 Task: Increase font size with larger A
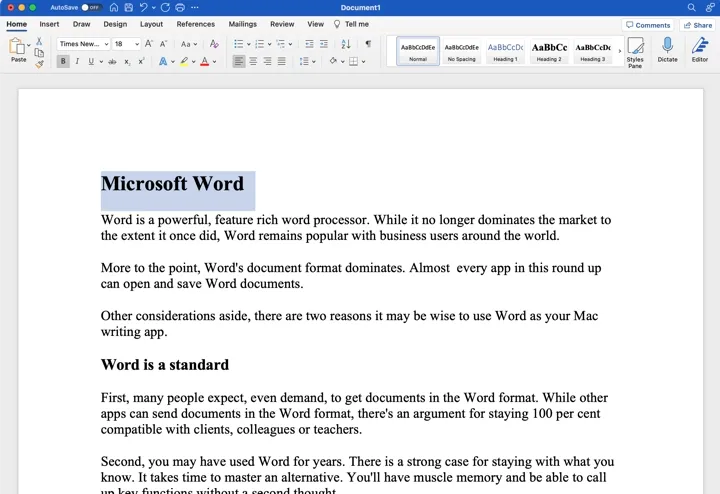pos(148,44)
